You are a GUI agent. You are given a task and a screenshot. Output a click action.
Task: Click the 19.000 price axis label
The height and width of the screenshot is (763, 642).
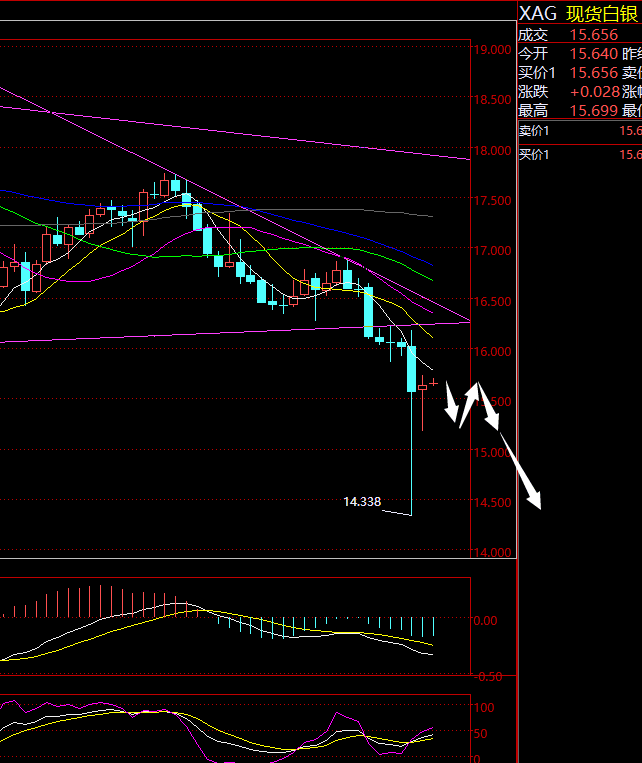(x=493, y=50)
